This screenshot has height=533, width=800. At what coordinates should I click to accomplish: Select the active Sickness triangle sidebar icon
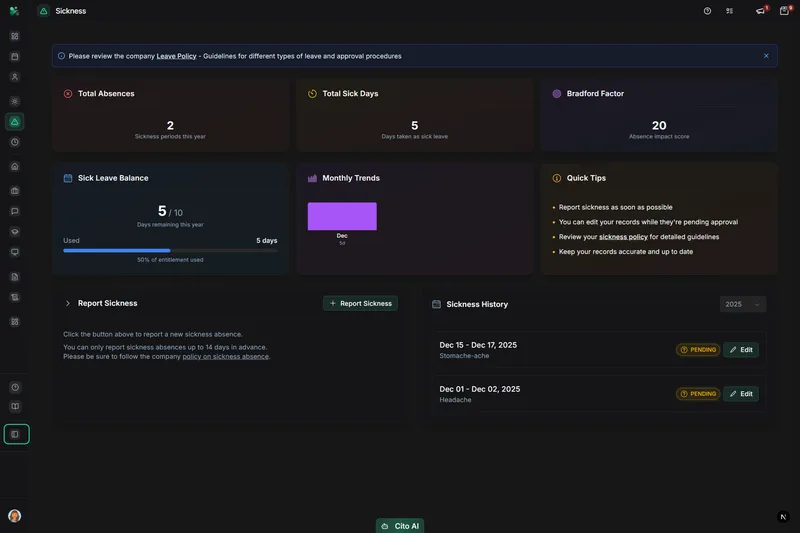tap(15, 121)
